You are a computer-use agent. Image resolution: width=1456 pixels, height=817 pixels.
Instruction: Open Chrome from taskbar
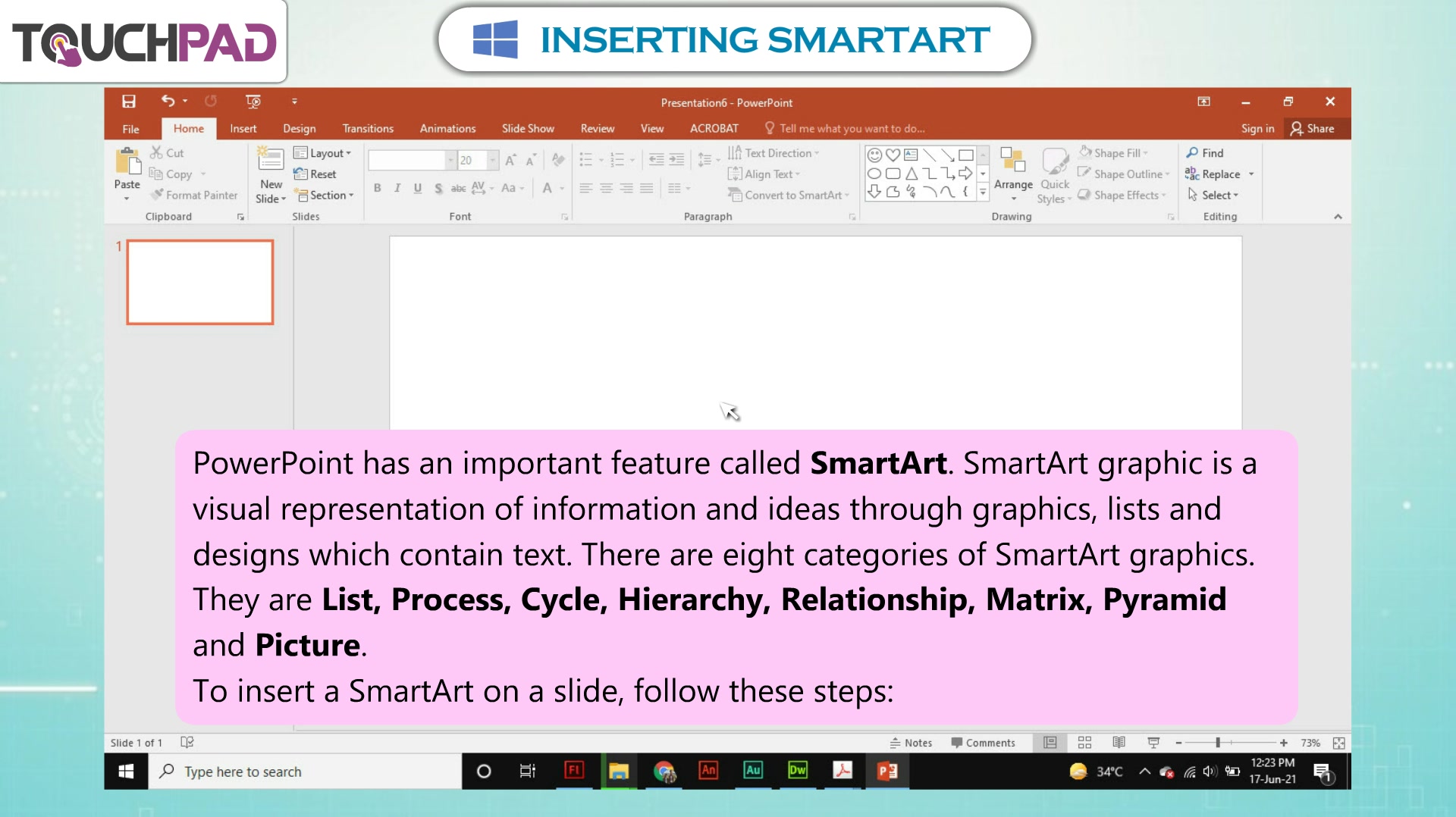coord(664,772)
